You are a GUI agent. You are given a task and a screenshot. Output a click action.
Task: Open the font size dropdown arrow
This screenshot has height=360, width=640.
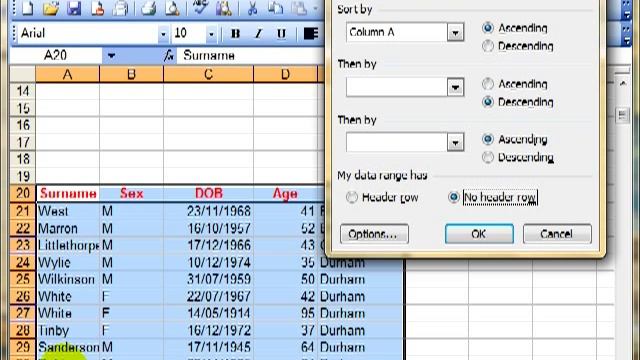coord(211,33)
